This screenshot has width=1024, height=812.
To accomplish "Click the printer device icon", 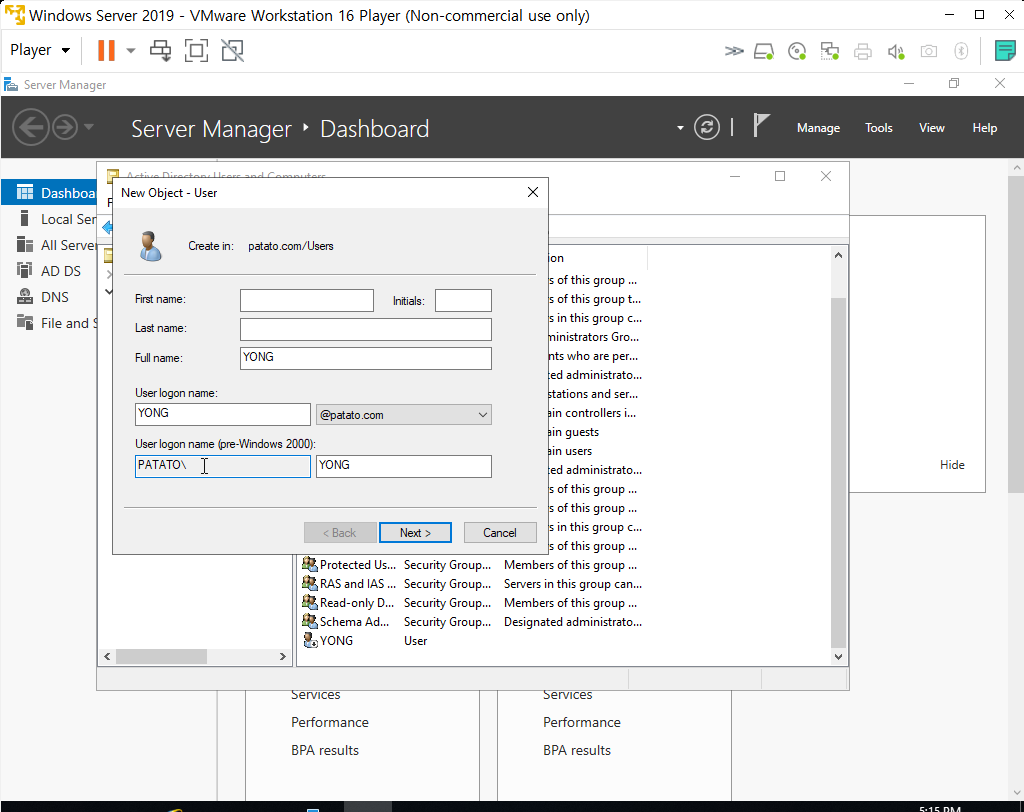I will point(863,51).
